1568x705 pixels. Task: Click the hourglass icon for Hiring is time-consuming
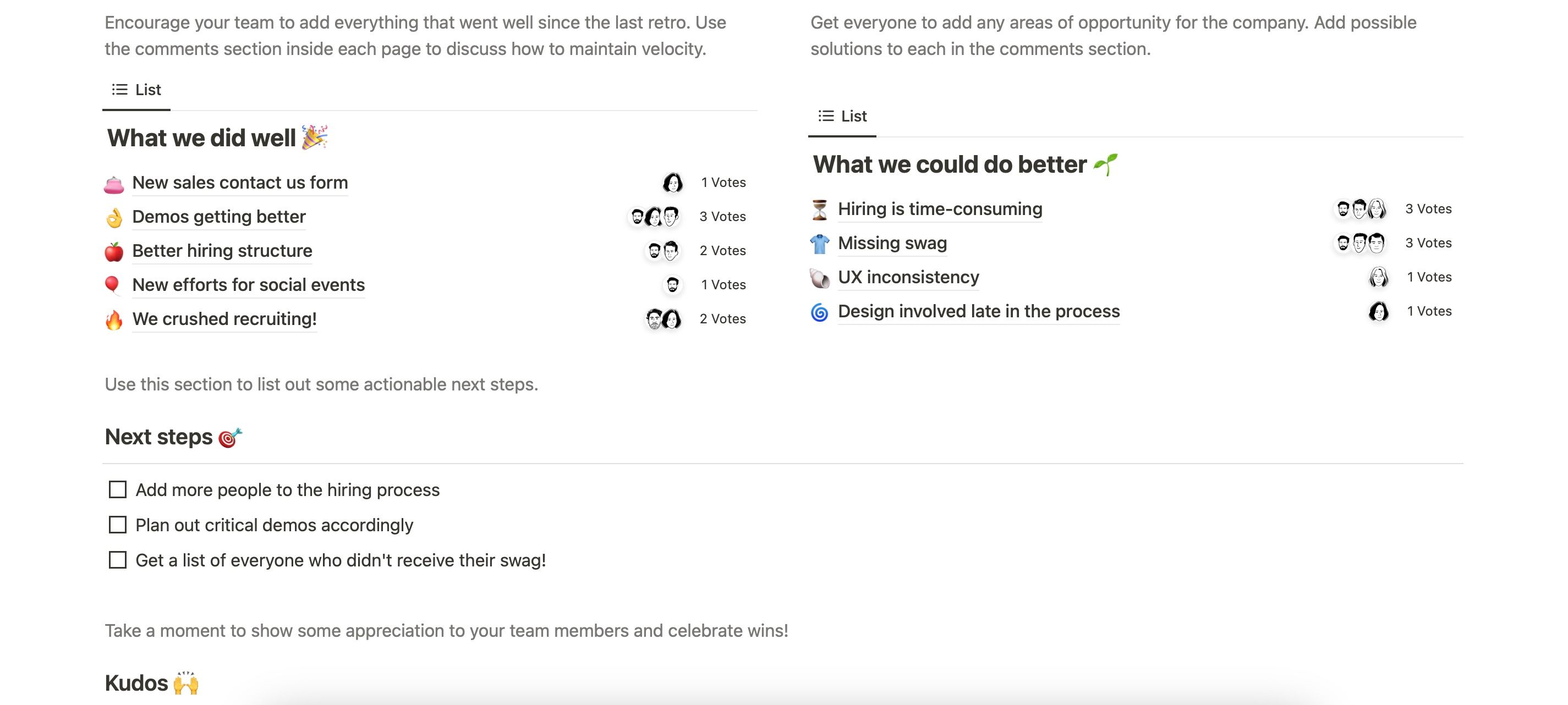click(x=819, y=210)
